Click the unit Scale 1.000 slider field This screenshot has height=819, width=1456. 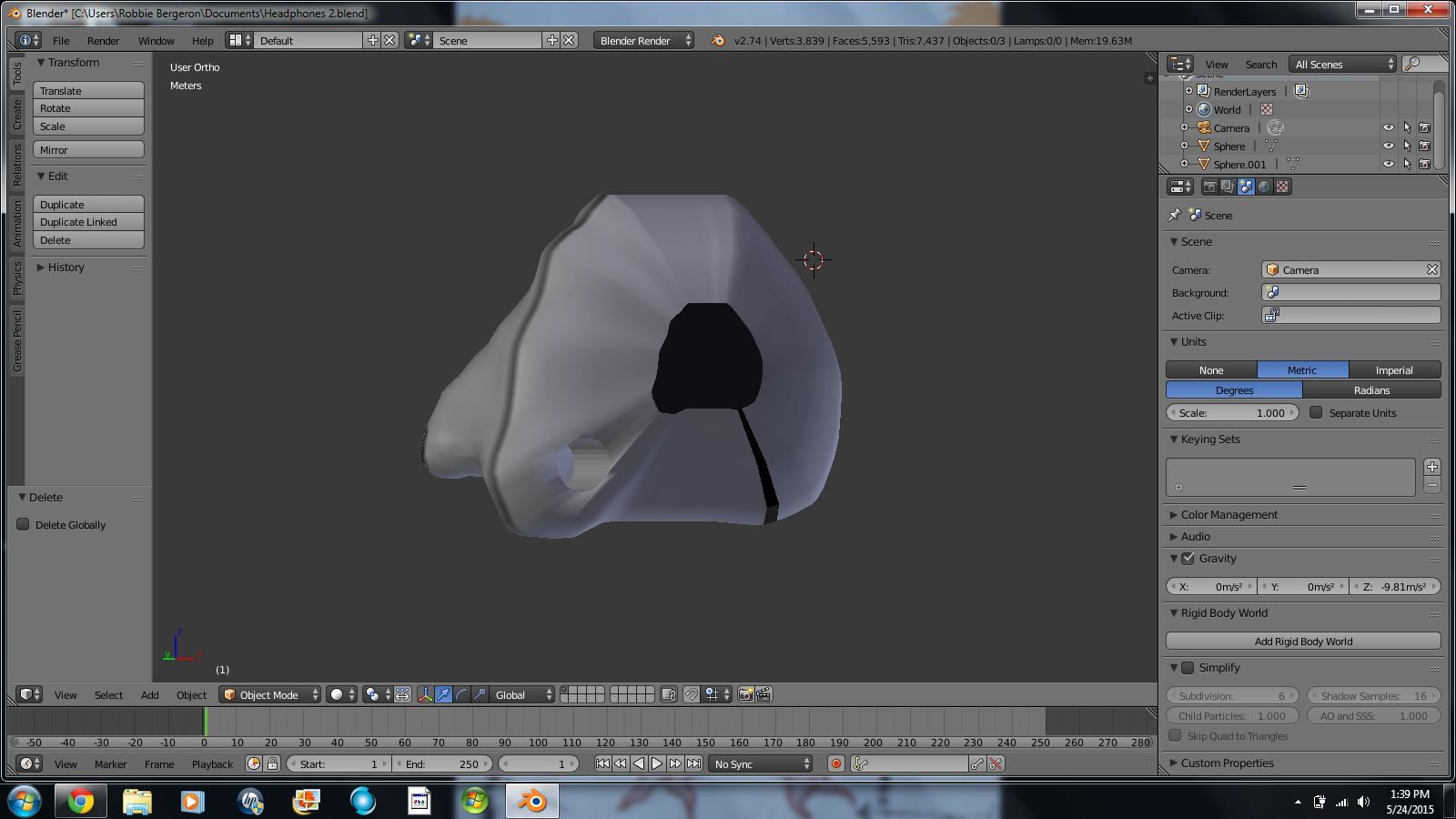pyautogui.click(x=1232, y=412)
